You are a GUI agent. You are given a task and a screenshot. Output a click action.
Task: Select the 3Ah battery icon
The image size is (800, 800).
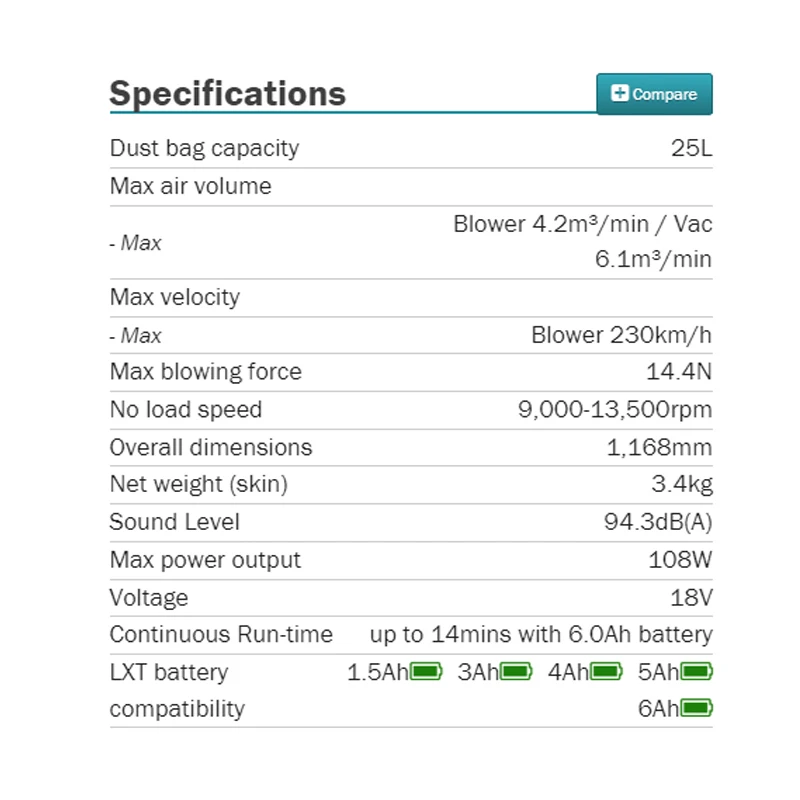coord(516,671)
